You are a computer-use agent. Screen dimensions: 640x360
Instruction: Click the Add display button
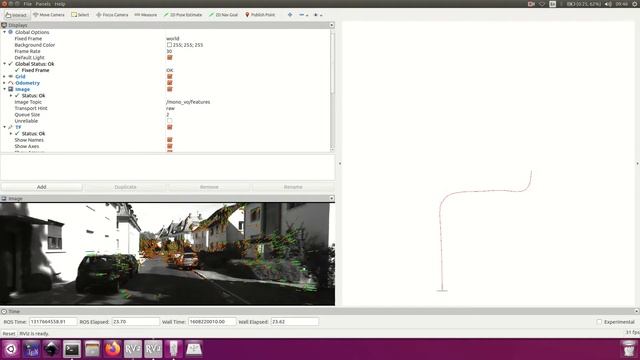point(42,187)
